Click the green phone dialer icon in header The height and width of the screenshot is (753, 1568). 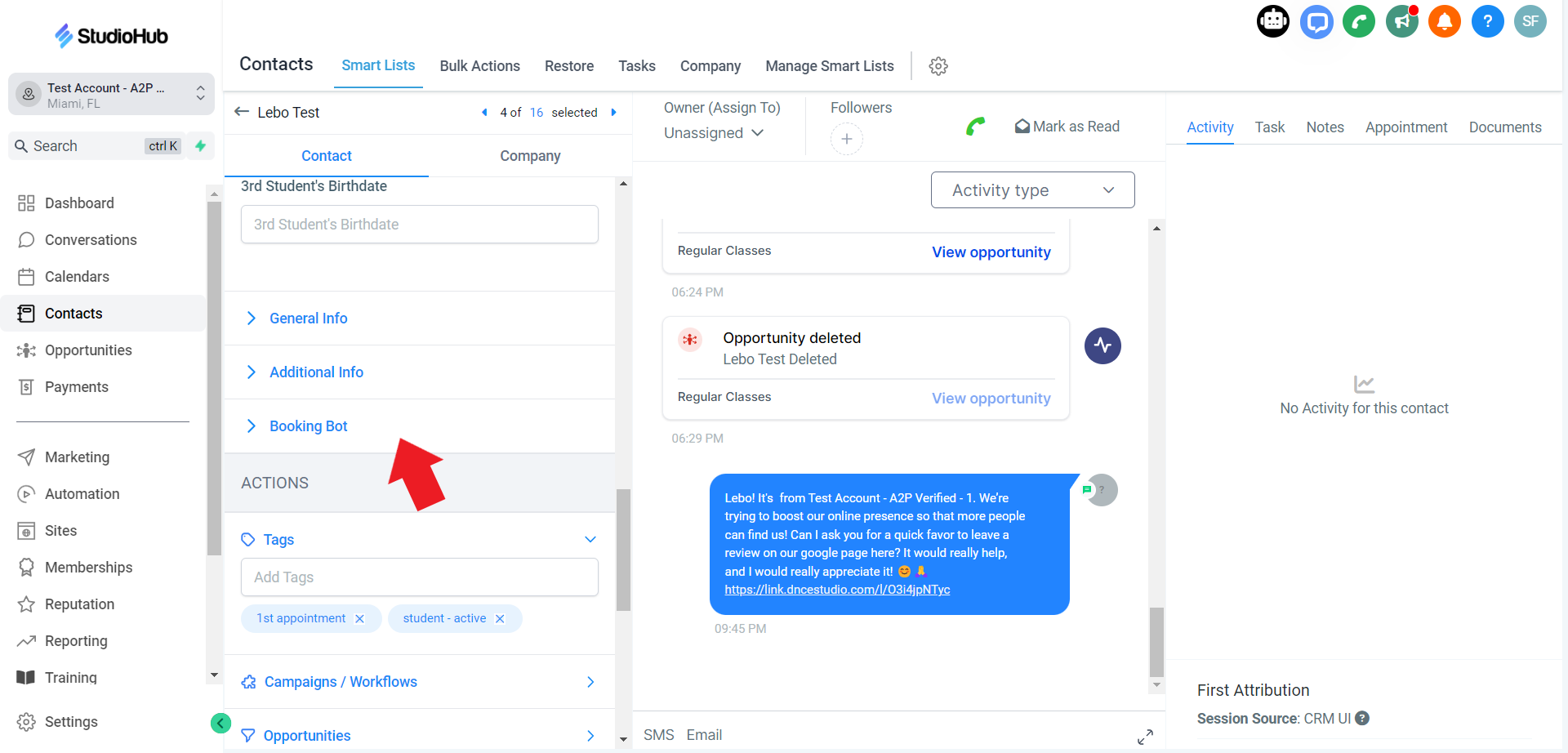pos(1359,21)
